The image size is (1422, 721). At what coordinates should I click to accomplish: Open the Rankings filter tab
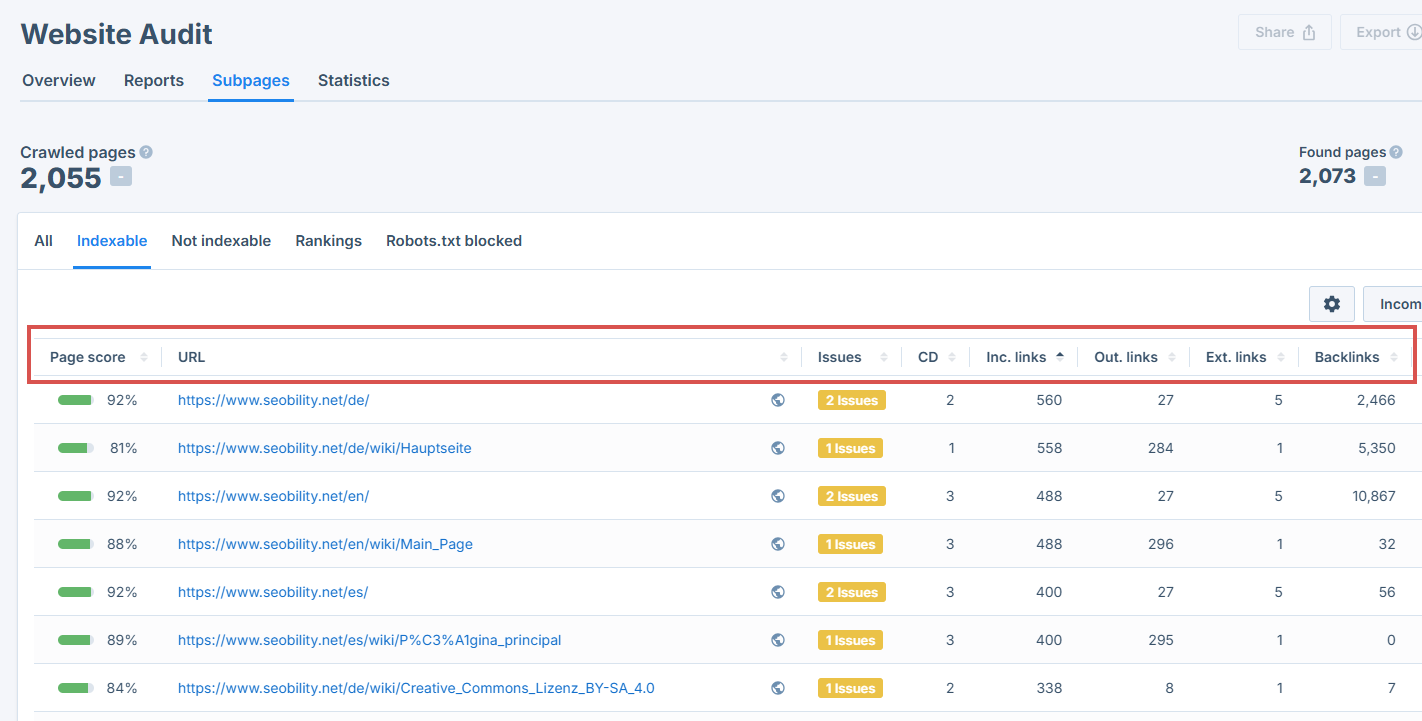point(329,241)
